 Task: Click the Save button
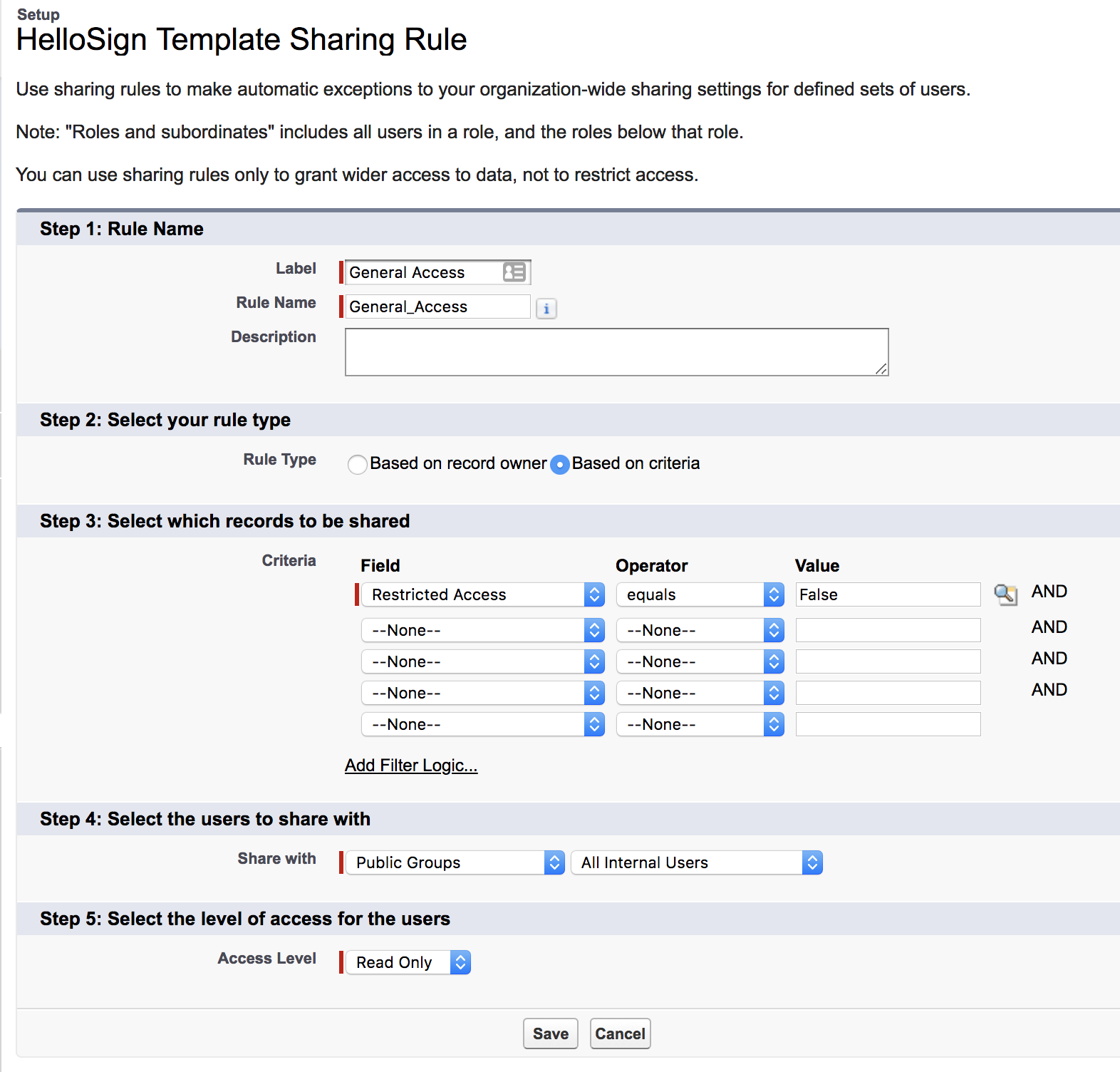551,1034
